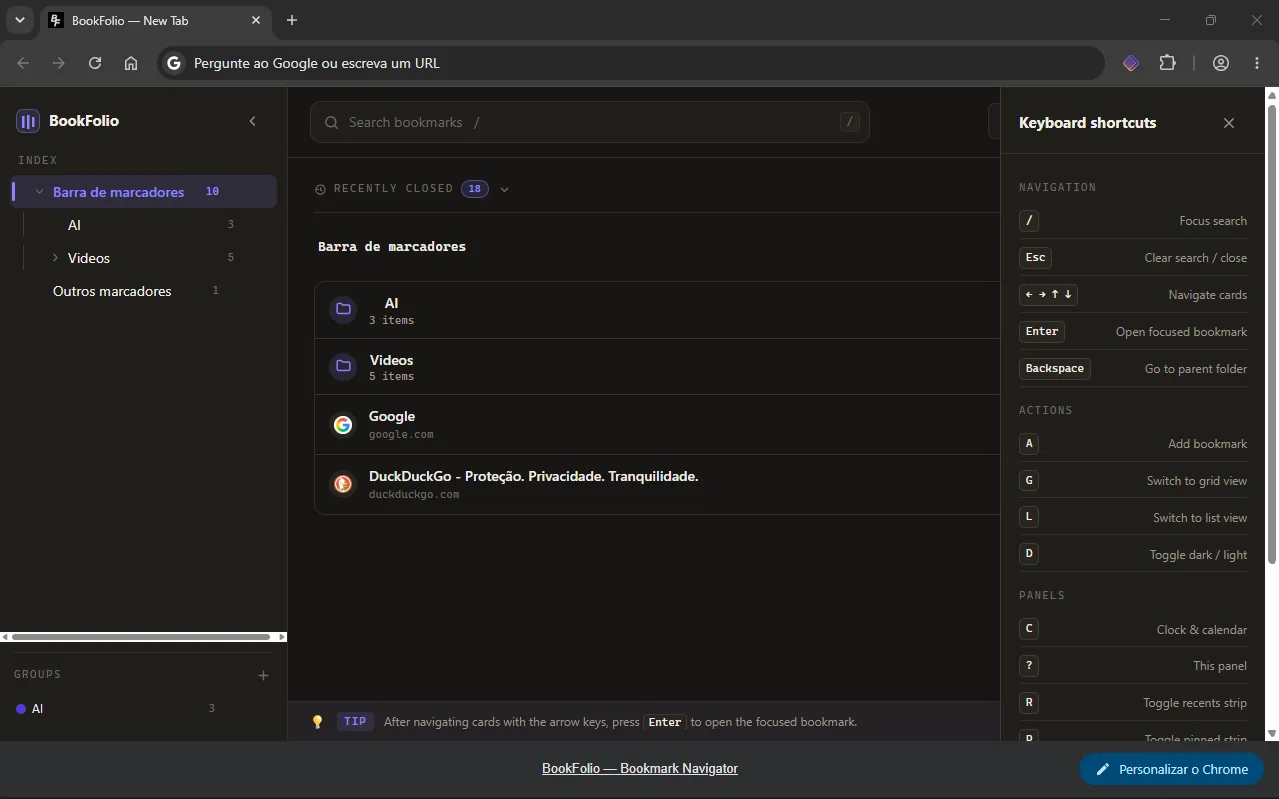Click the DuckDuckGo favicon
This screenshot has width=1279, height=799.
pyautogui.click(x=343, y=484)
